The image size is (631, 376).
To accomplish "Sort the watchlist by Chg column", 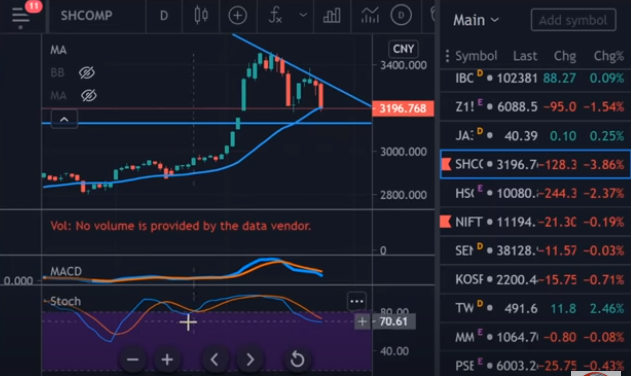I will coord(565,56).
